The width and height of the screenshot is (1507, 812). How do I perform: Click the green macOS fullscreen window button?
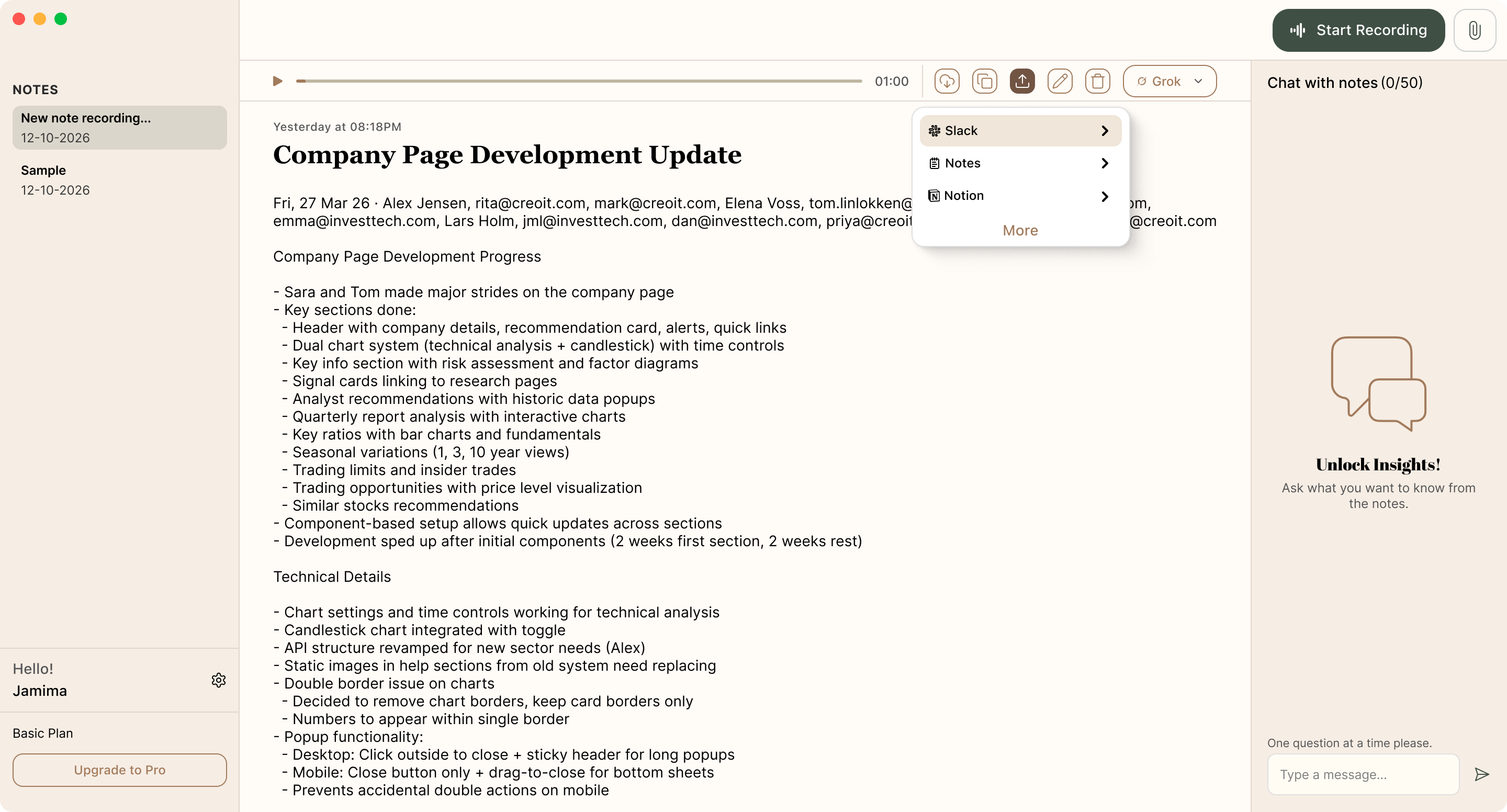click(61, 19)
